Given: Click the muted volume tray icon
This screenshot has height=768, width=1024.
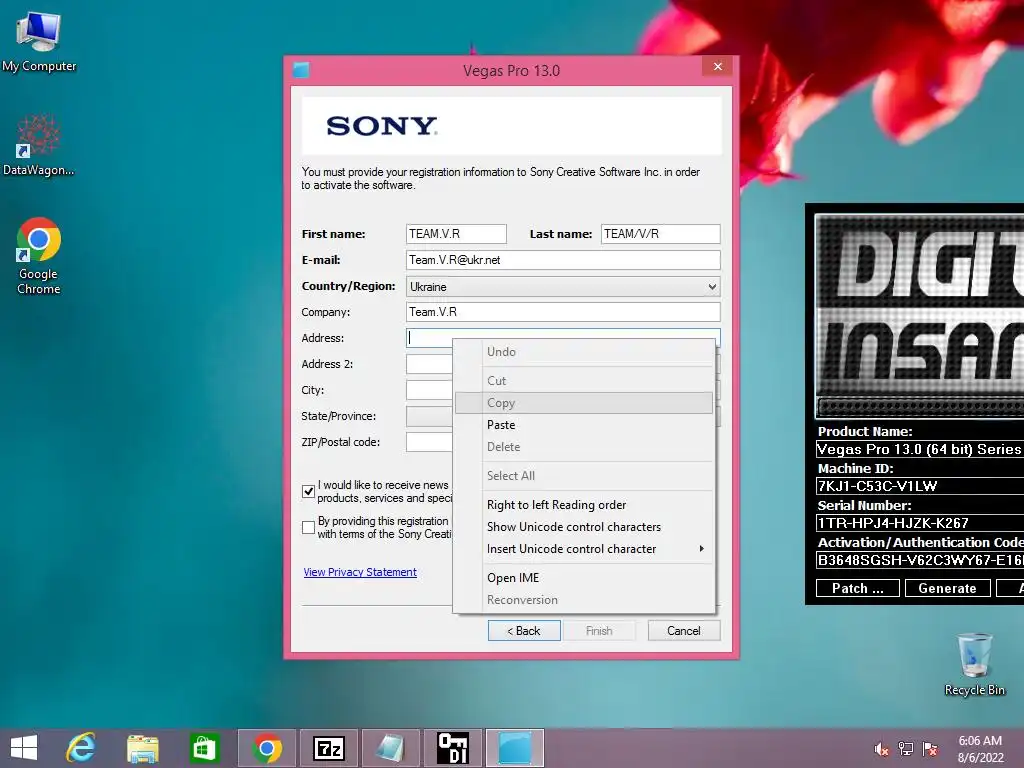Looking at the screenshot, I should tap(881, 749).
